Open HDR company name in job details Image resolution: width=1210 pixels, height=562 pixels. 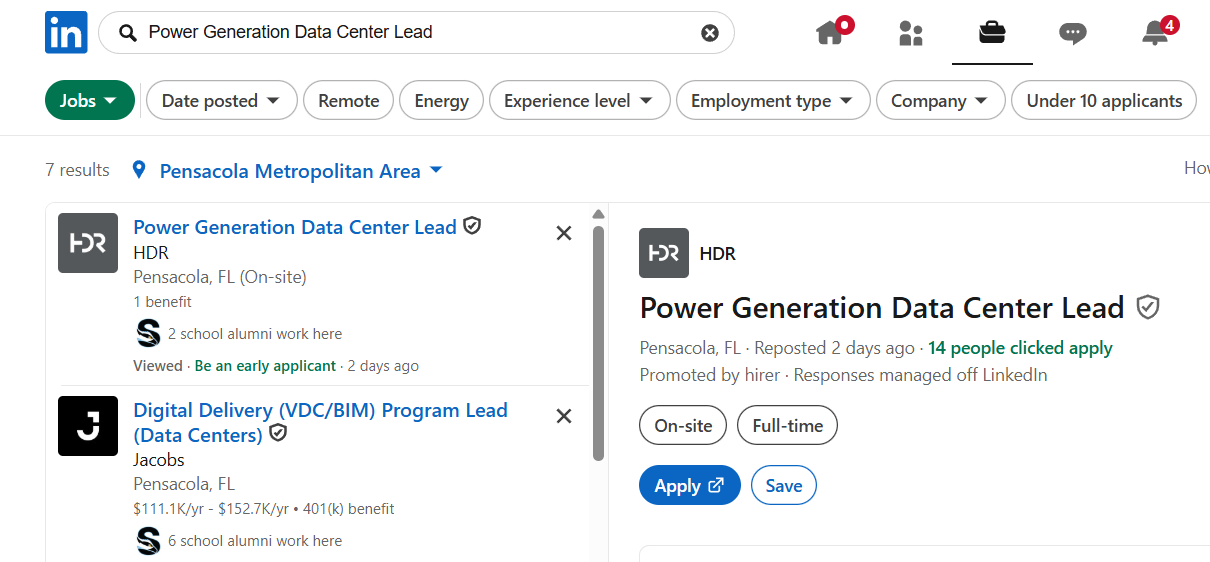click(718, 254)
